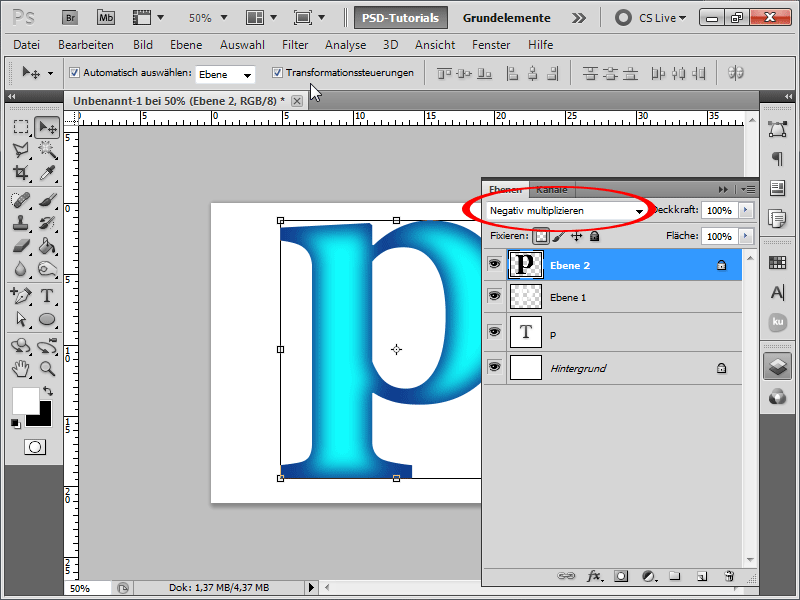Viewport: 800px width, 600px height.
Task: Select the Polygonal Lasso tool
Action: 21,150
